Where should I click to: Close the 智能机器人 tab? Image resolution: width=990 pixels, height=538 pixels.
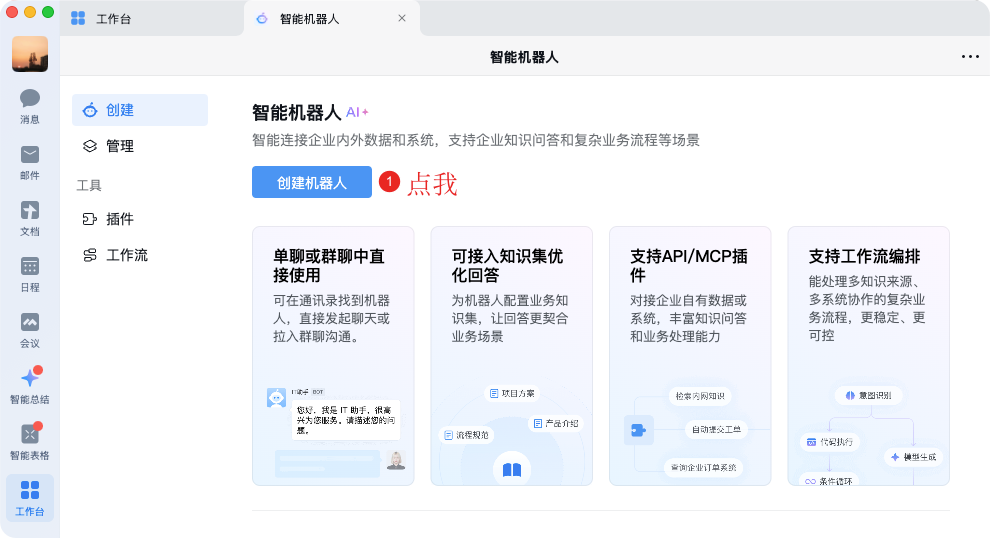[402, 18]
